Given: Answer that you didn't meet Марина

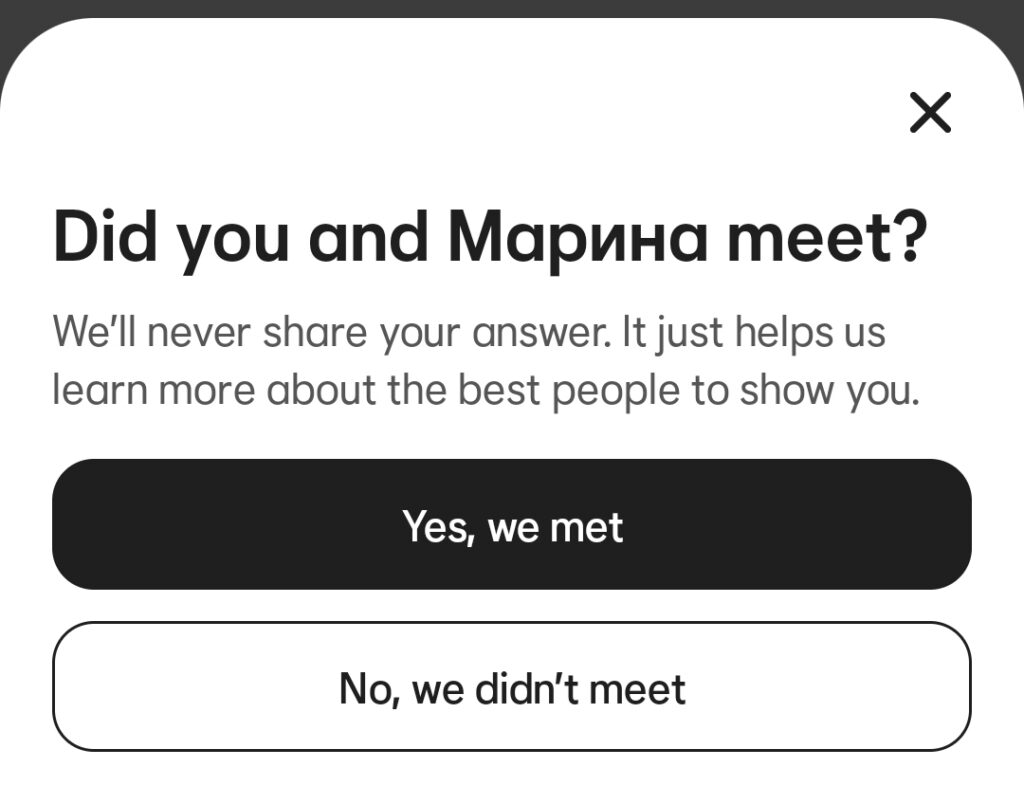Looking at the screenshot, I should (x=512, y=687).
